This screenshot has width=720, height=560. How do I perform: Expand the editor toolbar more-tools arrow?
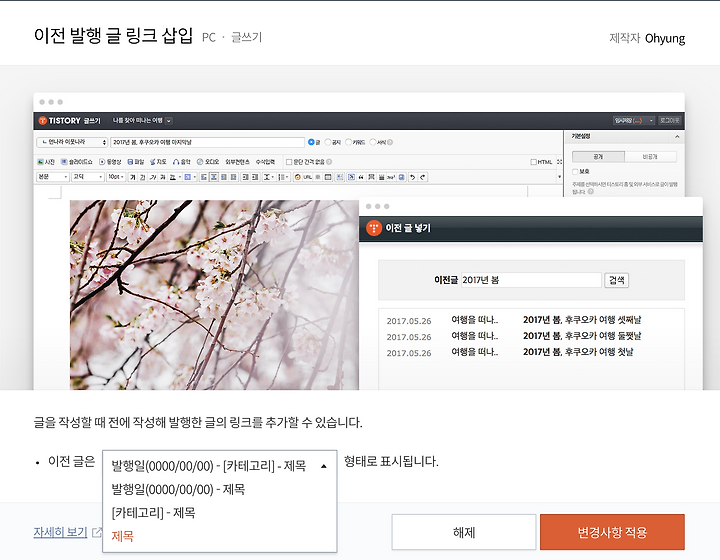pos(559,177)
